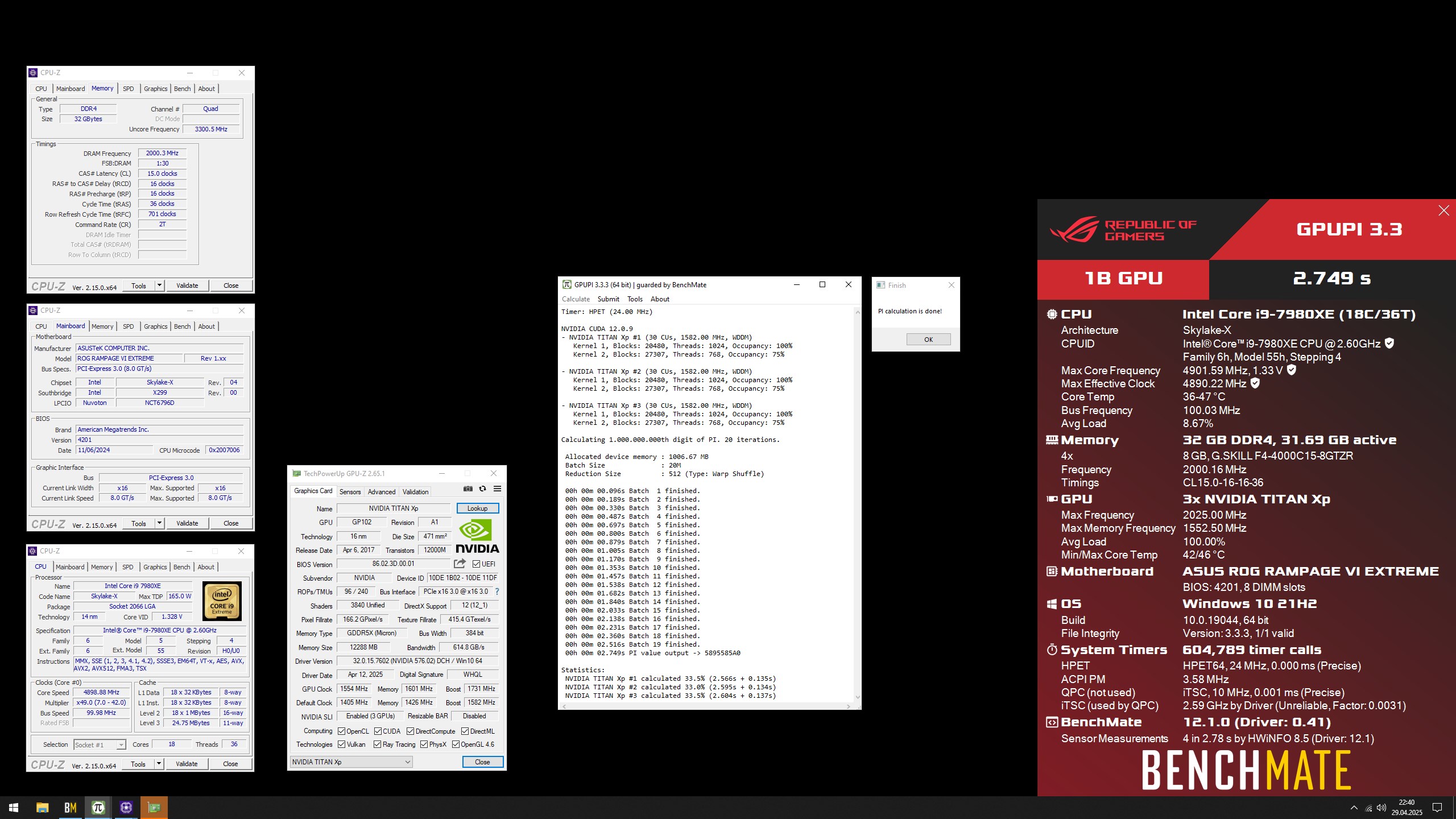Click the GPU-Z refresh icon
Image resolution: width=1456 pixels, height=819 pixels.
click(482, 489)
